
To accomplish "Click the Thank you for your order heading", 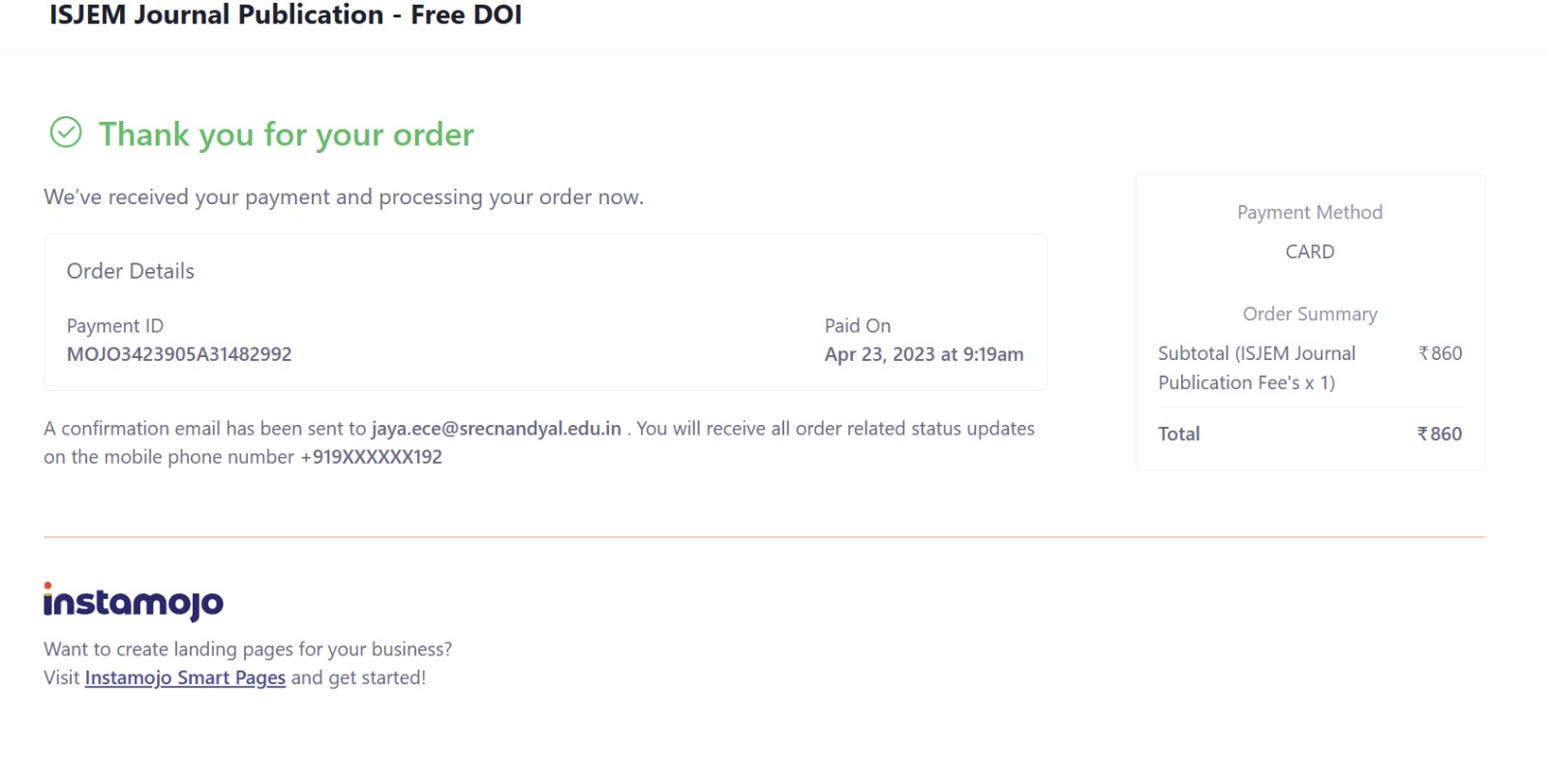I will 287,135.
